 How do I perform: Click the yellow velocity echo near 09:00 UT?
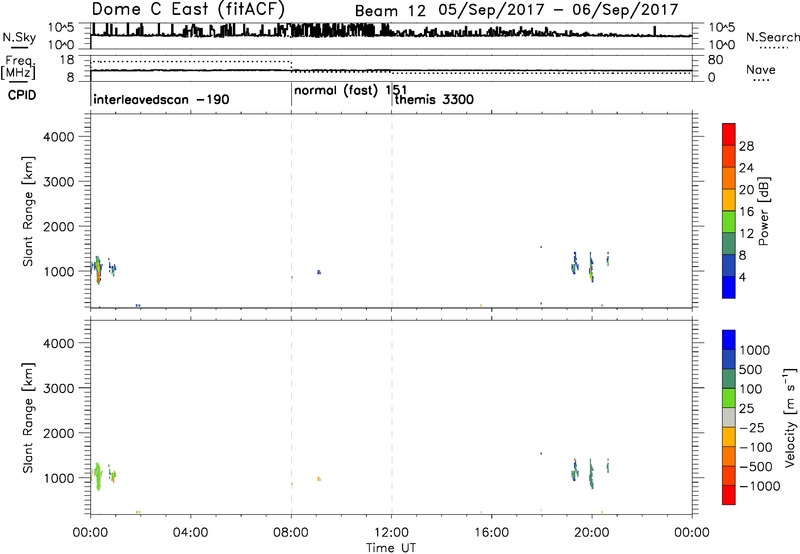319,479
